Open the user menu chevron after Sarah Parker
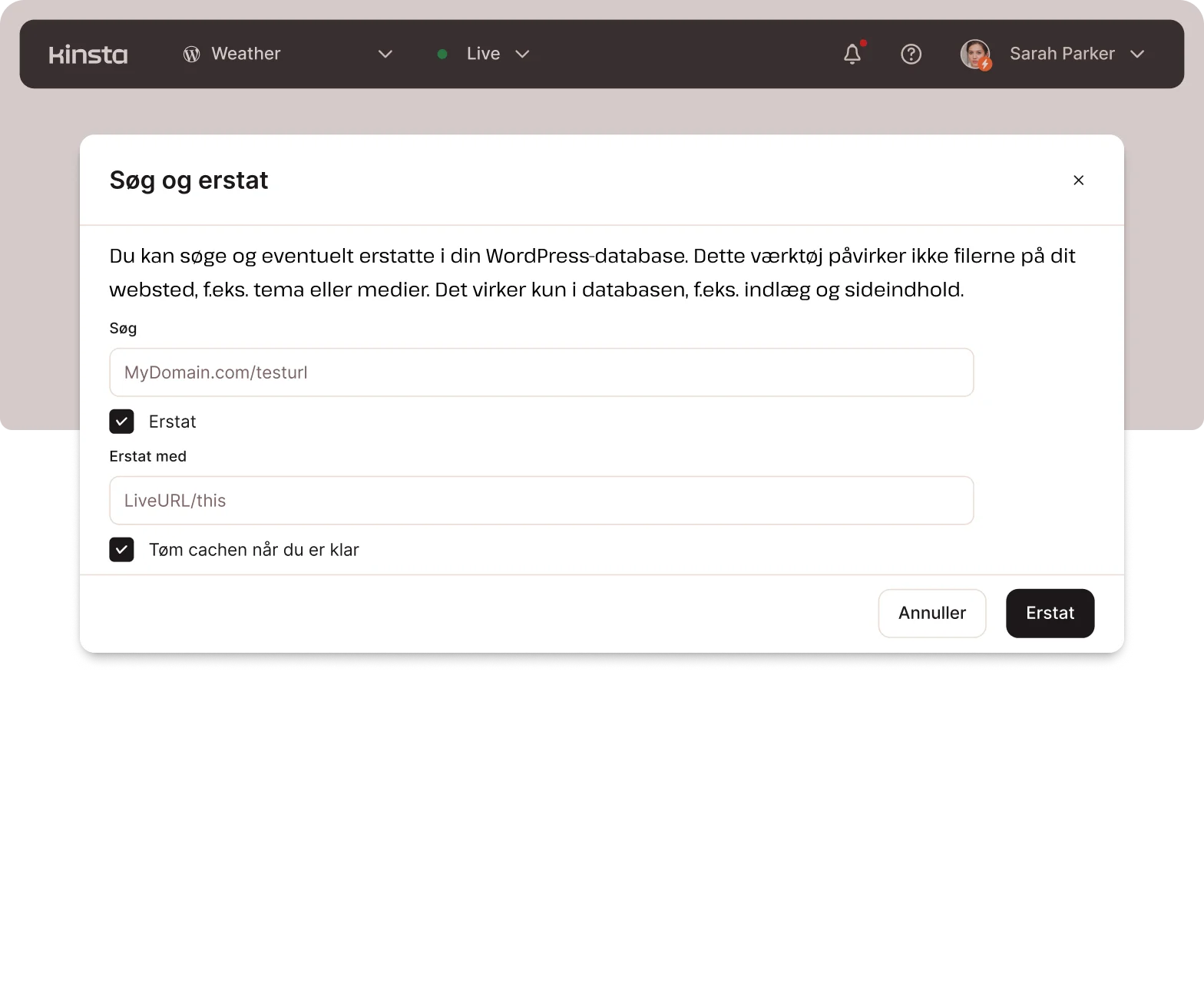Image resolution: width=1204 pixels, height=983 pixels. point(1137,54)
